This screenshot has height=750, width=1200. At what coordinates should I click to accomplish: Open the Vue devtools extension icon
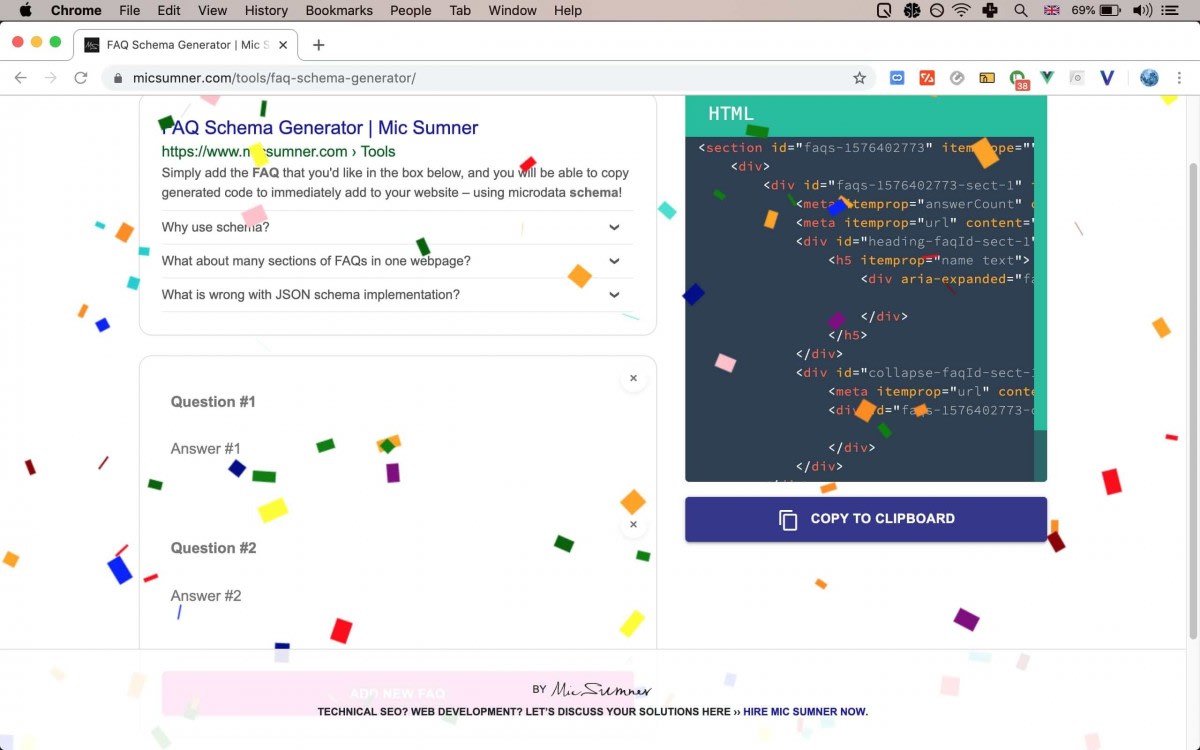(1047, 78)
